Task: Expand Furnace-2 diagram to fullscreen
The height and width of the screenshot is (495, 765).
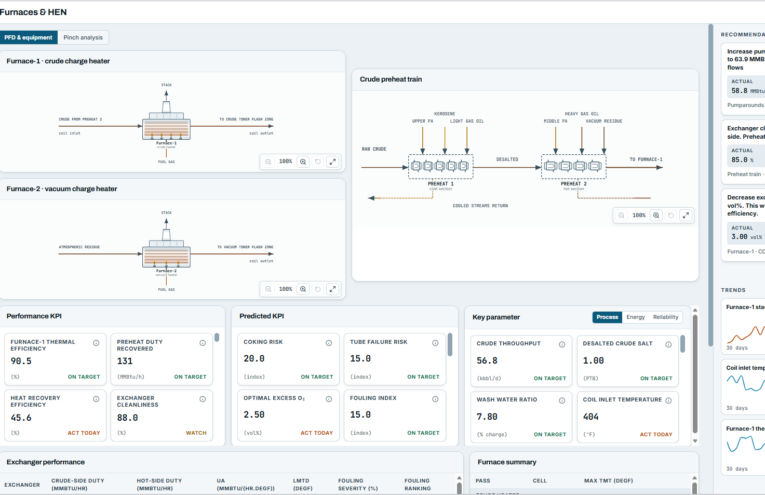Action: pos(333,289)
